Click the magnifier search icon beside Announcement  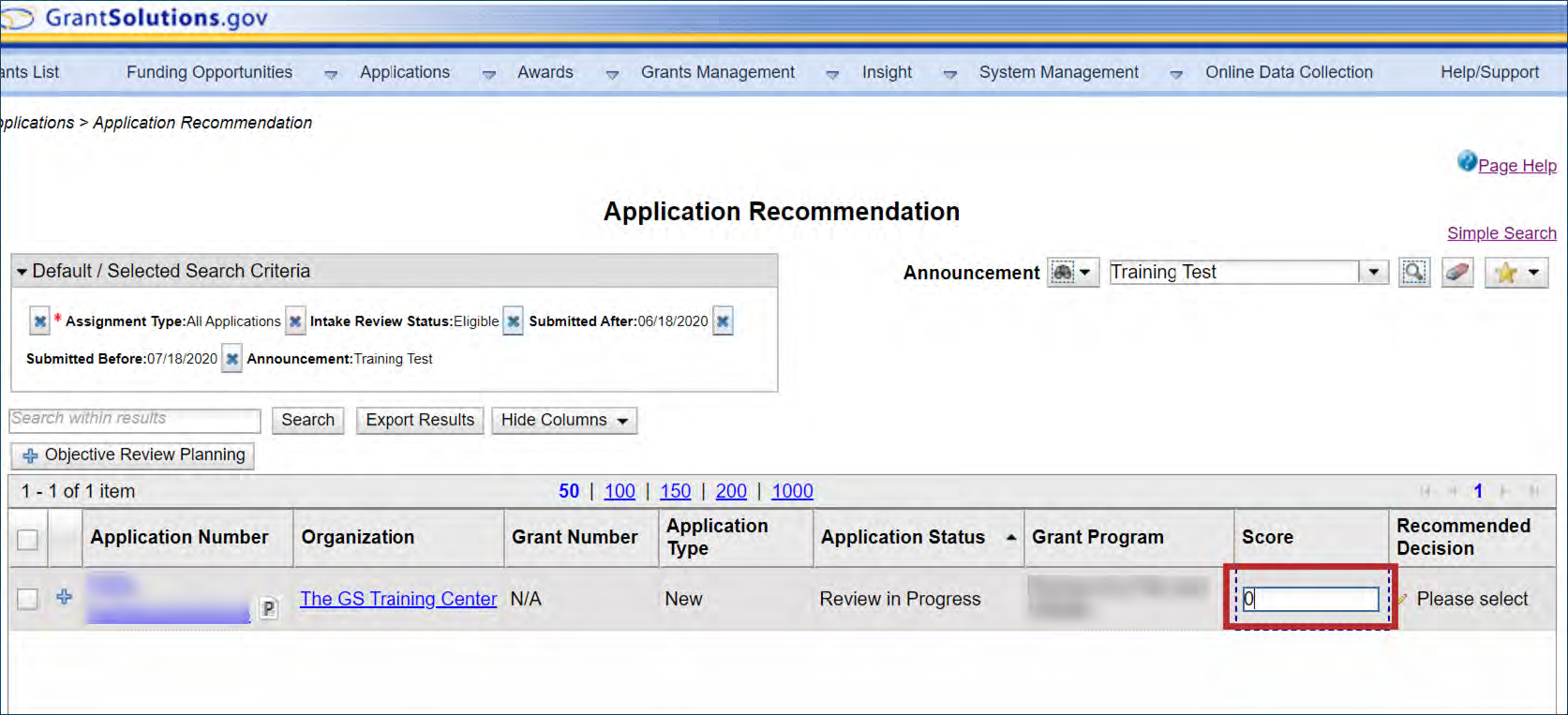(1413, 273)
